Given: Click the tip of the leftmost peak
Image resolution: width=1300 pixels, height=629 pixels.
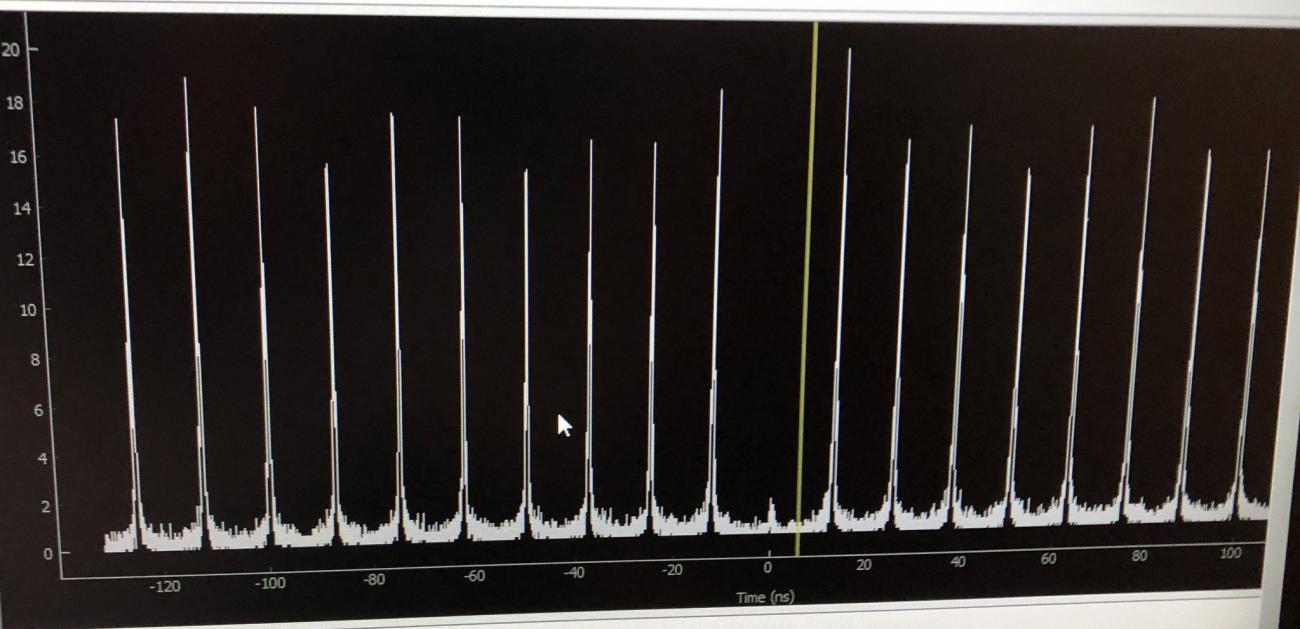Looking at the screenshot, I should (116, 122).
